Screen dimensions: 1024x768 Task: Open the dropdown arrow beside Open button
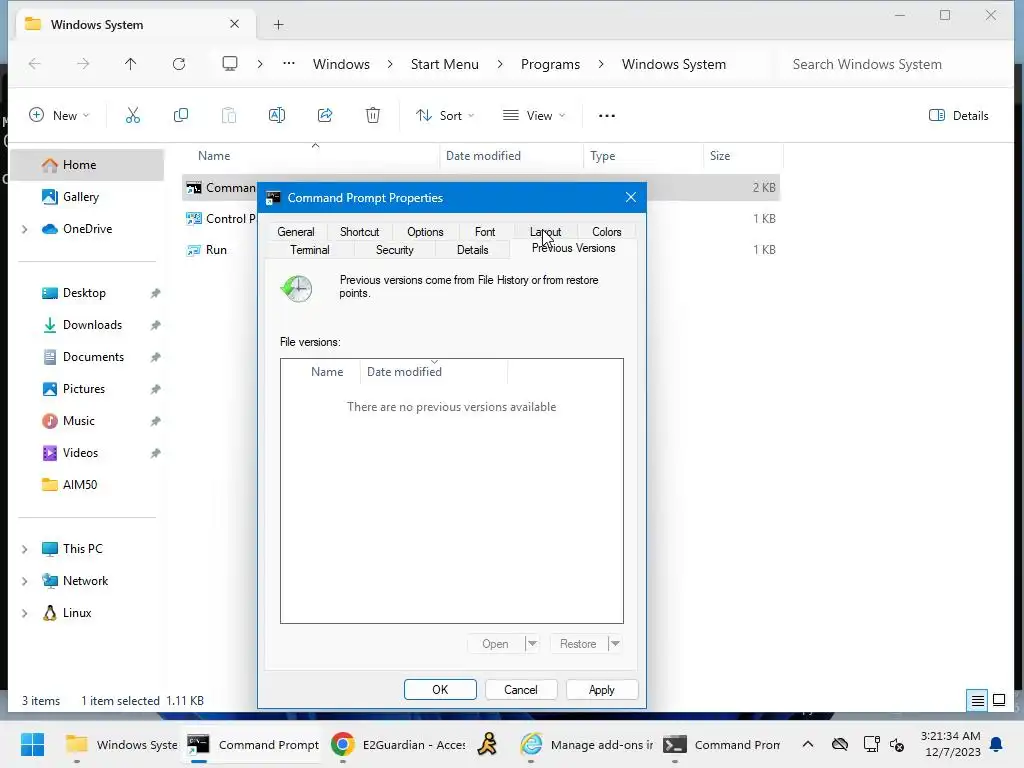532,644
